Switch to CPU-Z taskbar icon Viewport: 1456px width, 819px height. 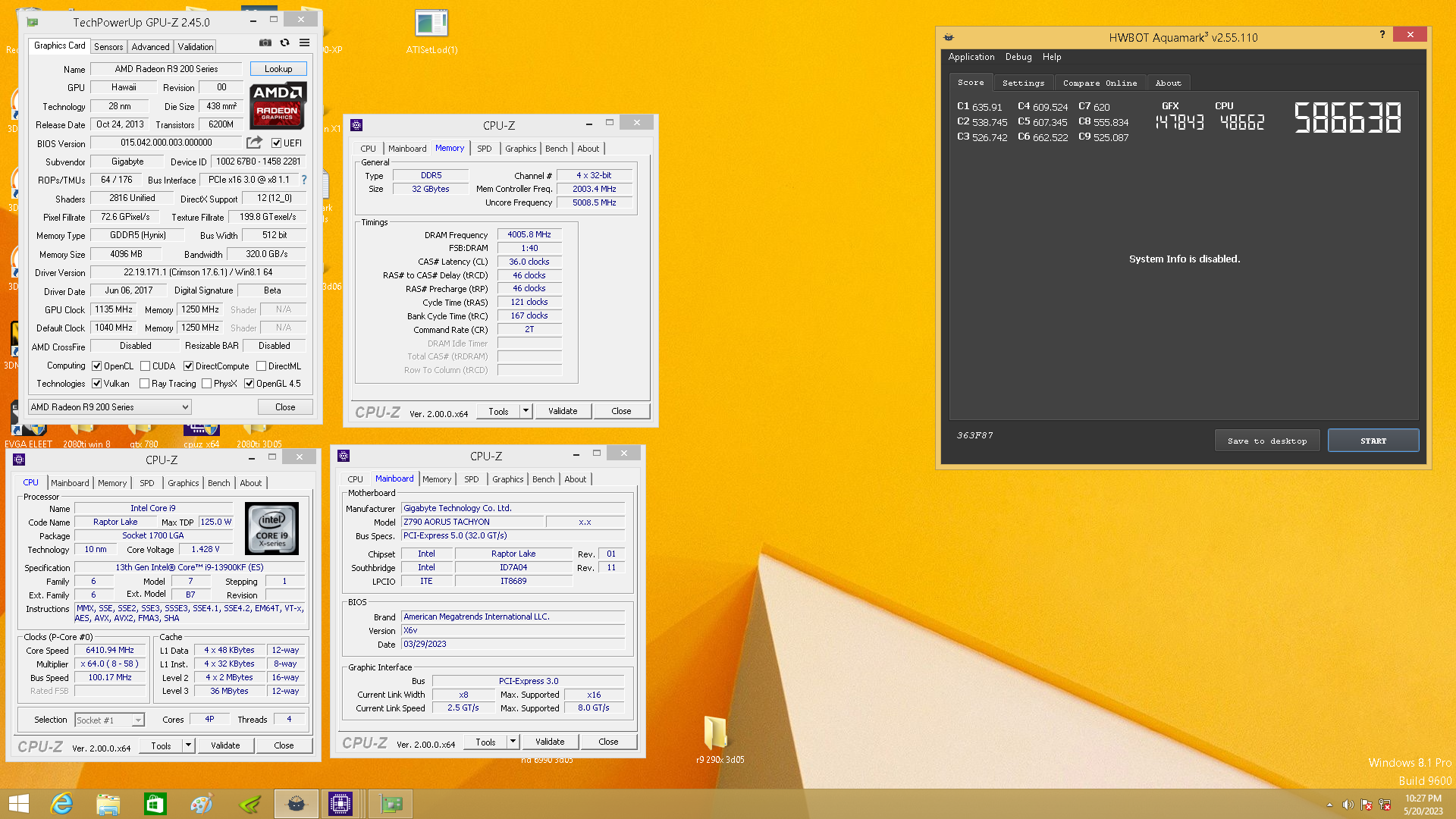pyautogui.click(x=340, y=804)
